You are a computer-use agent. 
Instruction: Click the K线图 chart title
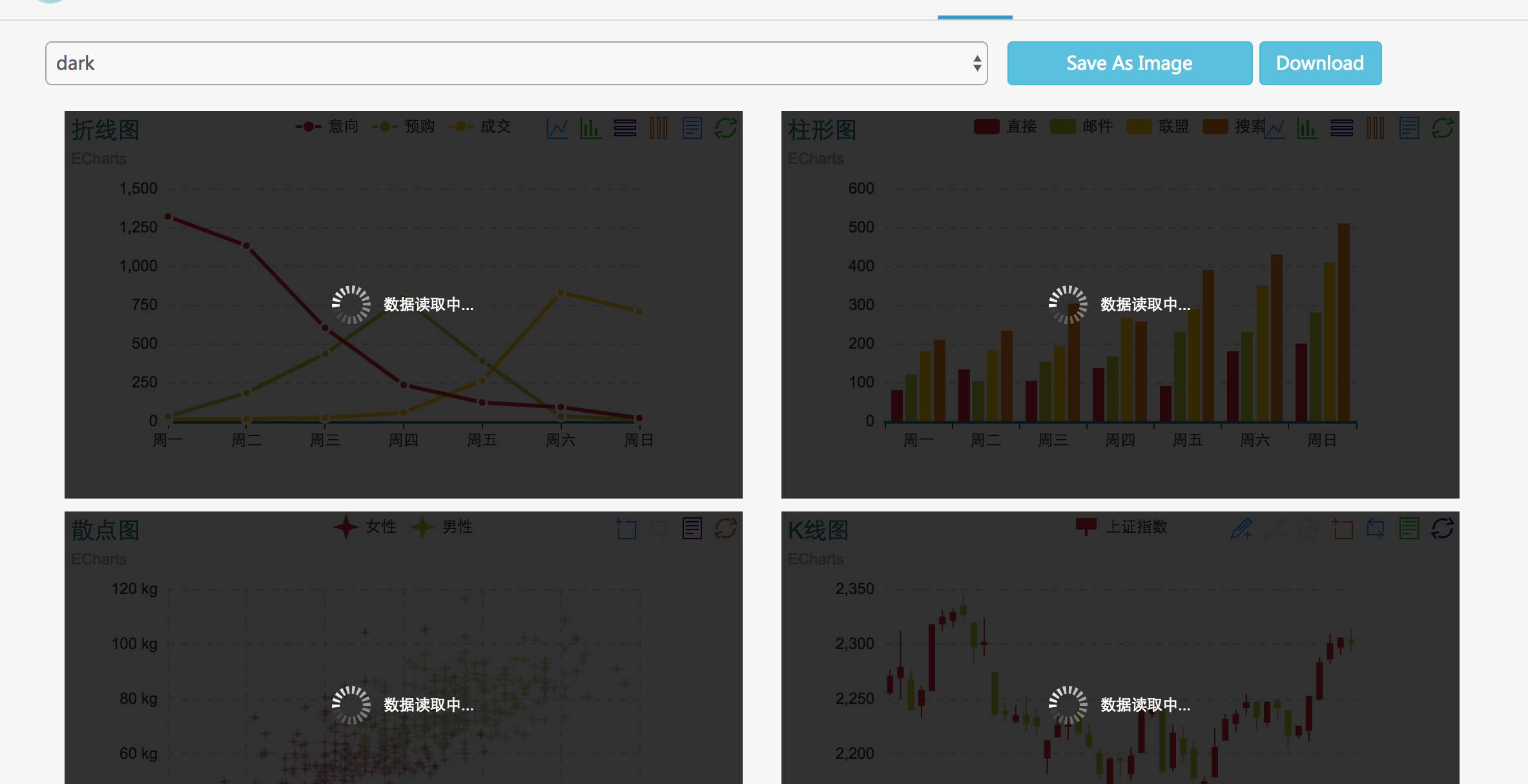[818, 530]
